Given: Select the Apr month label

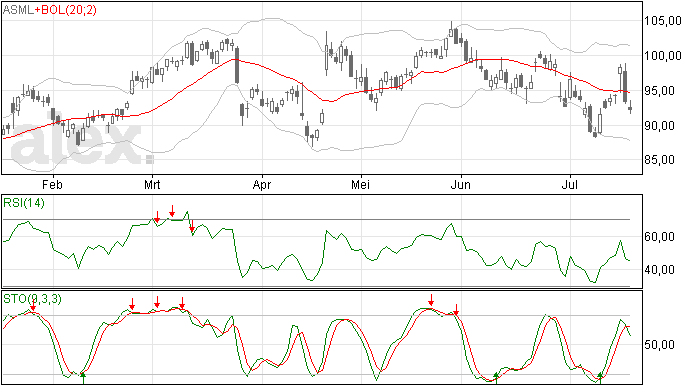Looking at the screenshot, I should point(262,184).
